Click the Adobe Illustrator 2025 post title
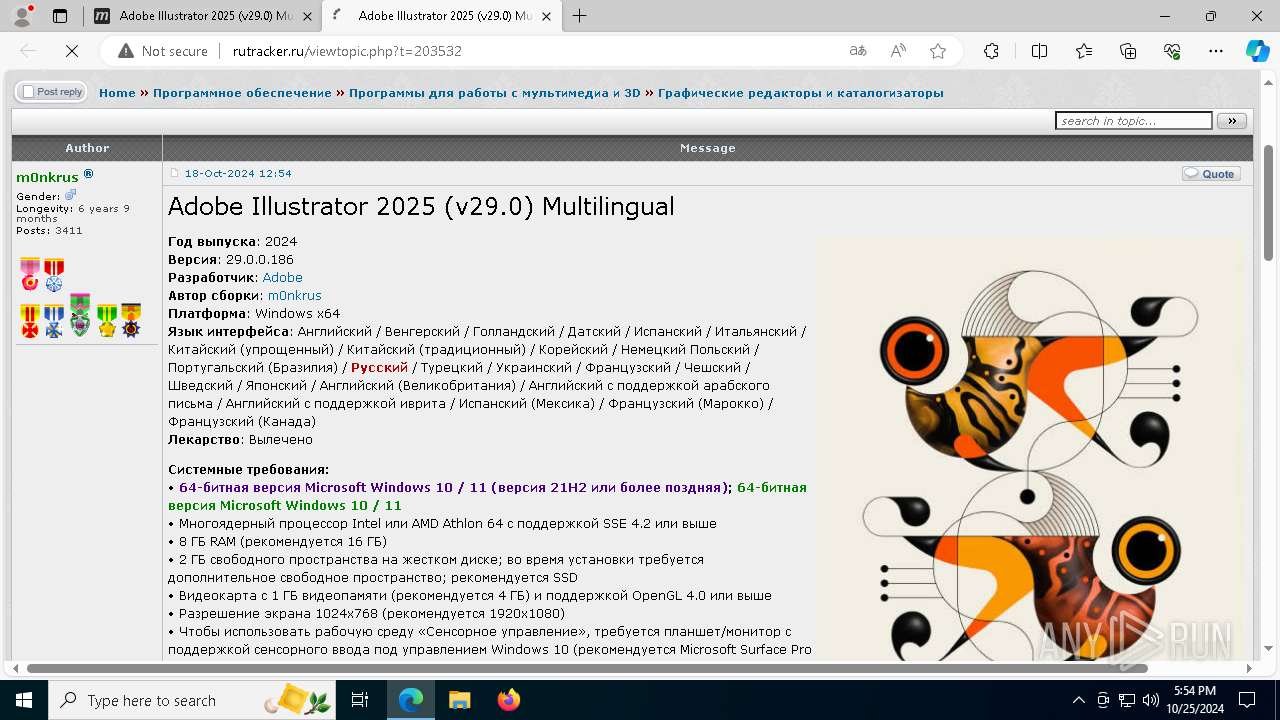The height and width of the screenshot is (720, 1280). pos(421,206)
